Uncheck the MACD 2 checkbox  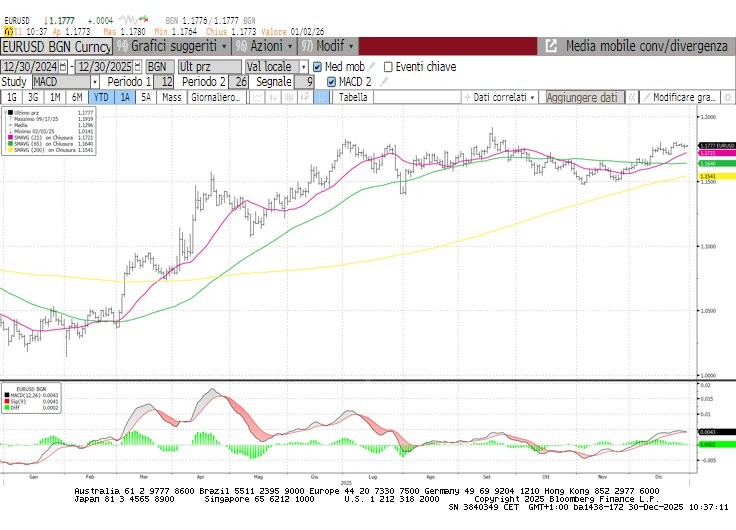tap(332, 82)
